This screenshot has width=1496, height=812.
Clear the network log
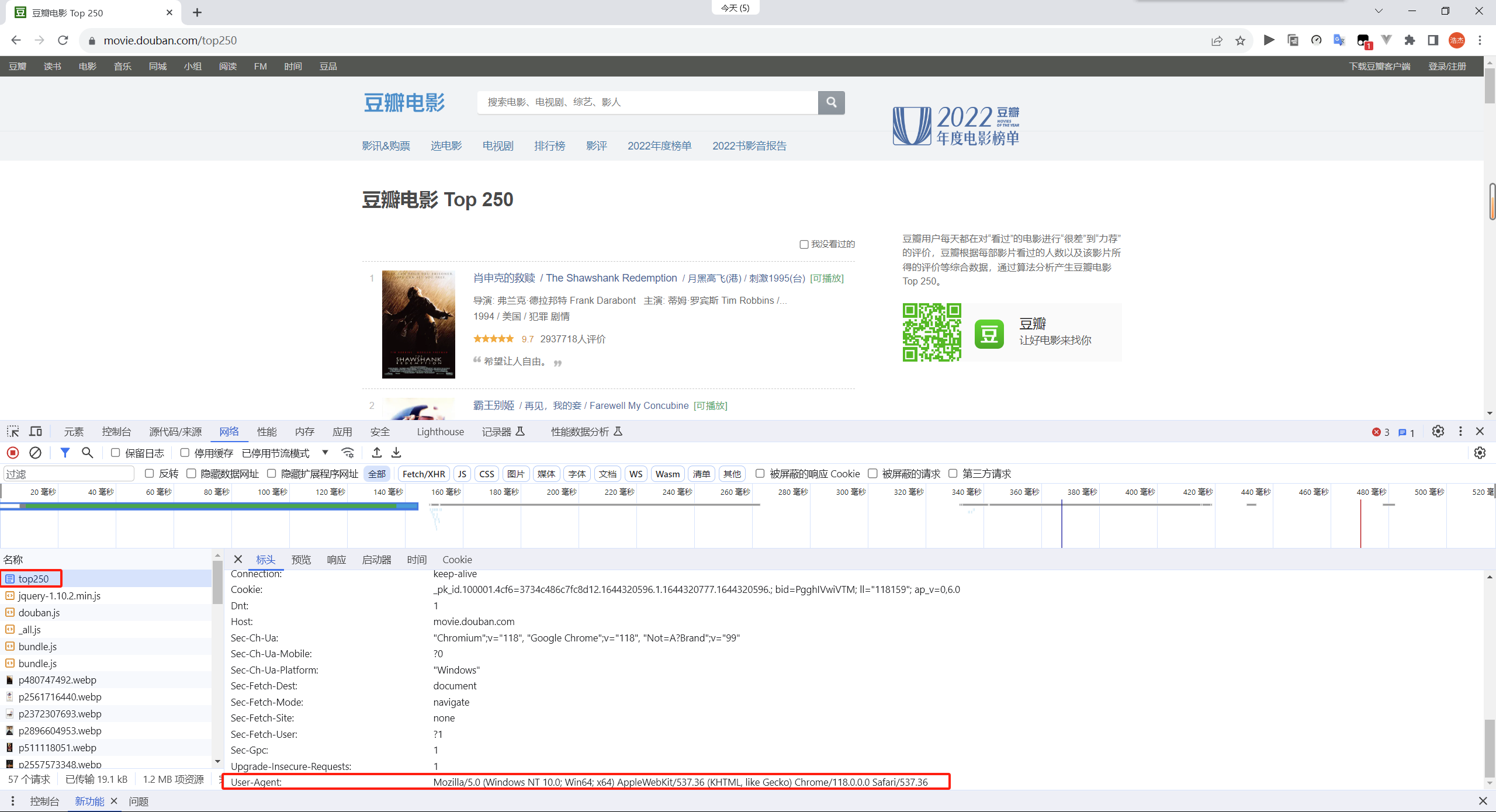coord(36,453)
